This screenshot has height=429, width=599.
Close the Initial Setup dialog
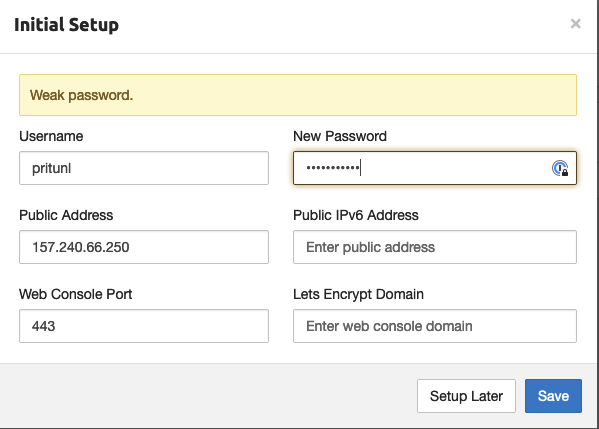point(576,24)
